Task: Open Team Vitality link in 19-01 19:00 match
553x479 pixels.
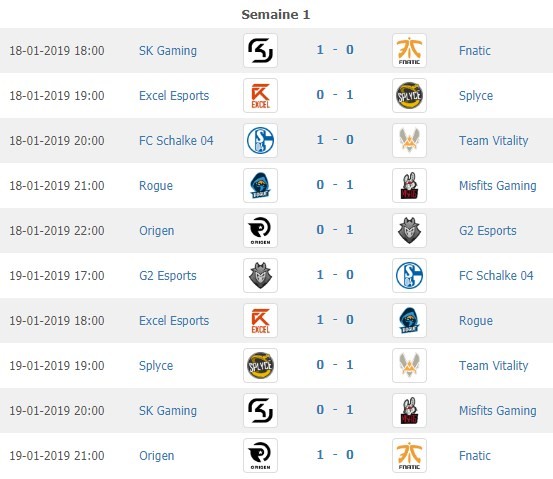Action: [493, 366]
